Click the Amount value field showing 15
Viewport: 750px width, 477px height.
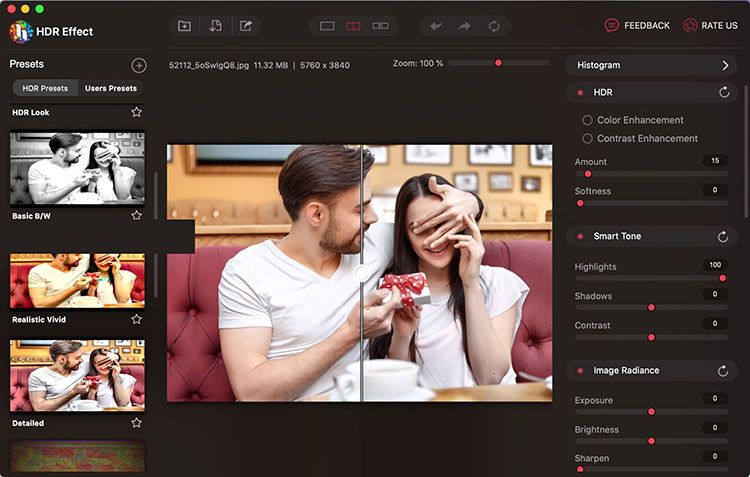click(x=715, y=161)
